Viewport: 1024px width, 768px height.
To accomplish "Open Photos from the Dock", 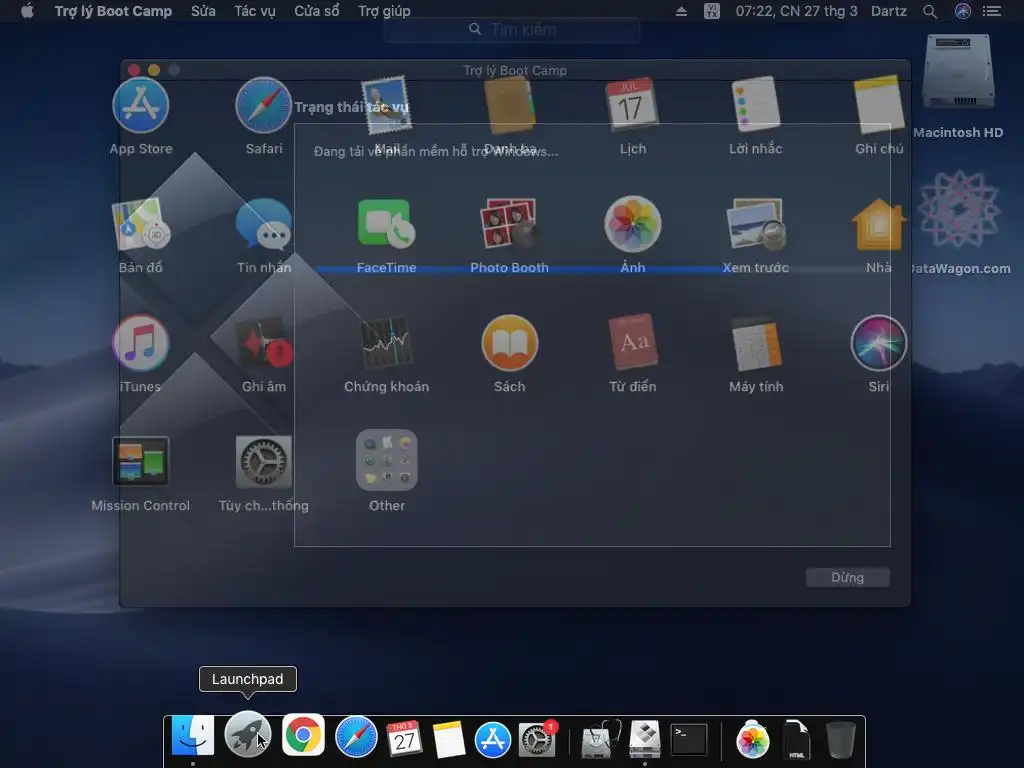I will 752,740.
